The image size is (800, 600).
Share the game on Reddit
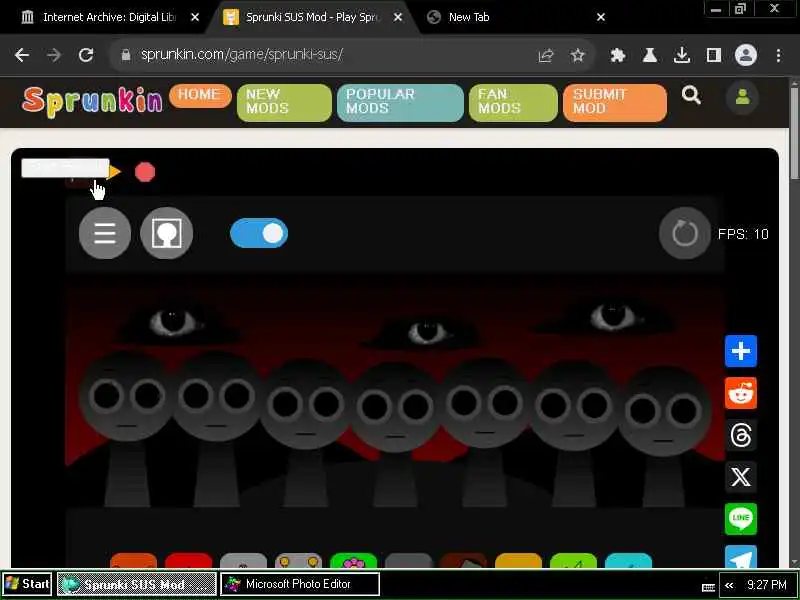(741, 393)
